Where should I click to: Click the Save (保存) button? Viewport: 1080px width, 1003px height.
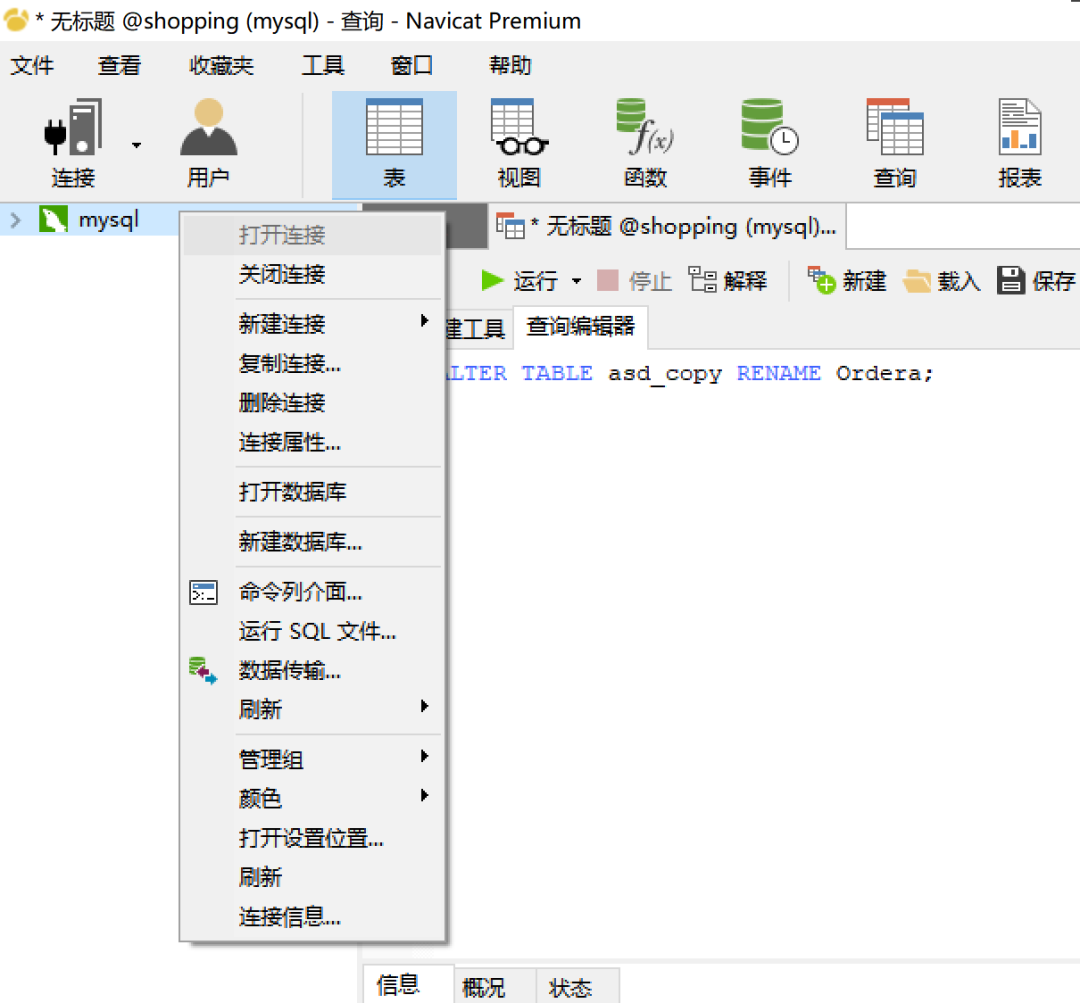point(1036,281)
